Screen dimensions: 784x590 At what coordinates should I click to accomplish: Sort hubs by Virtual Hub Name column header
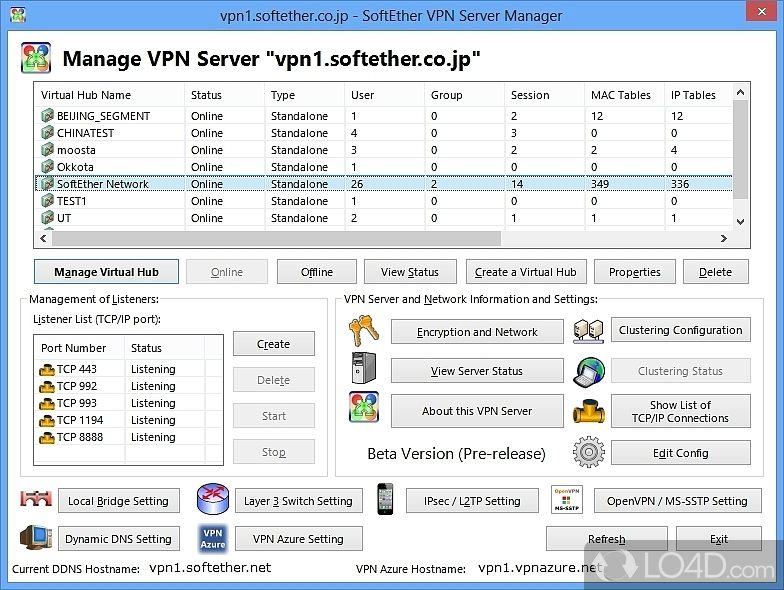click(86, 95)
